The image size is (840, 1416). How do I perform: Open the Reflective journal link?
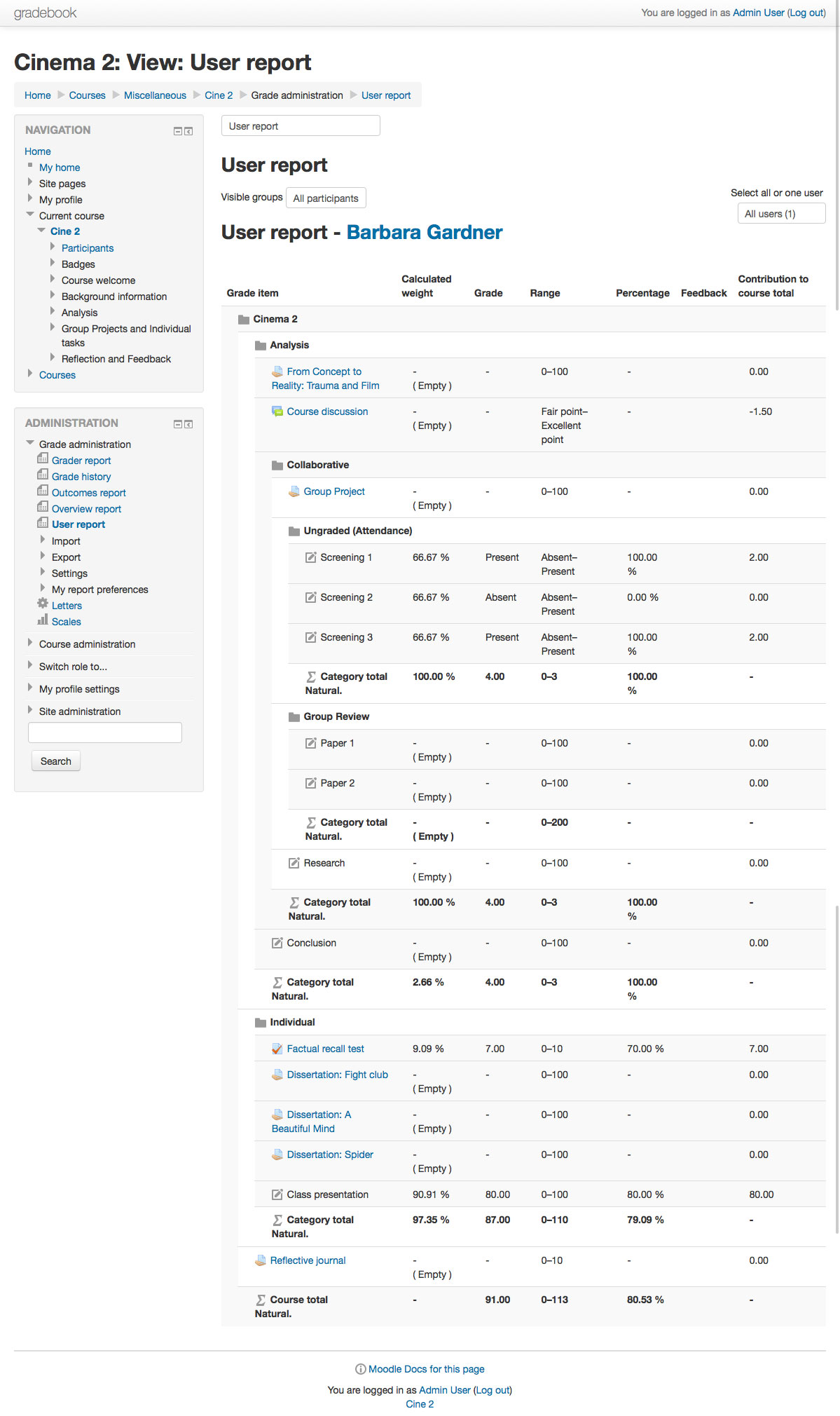click(x=308, y=1260)
